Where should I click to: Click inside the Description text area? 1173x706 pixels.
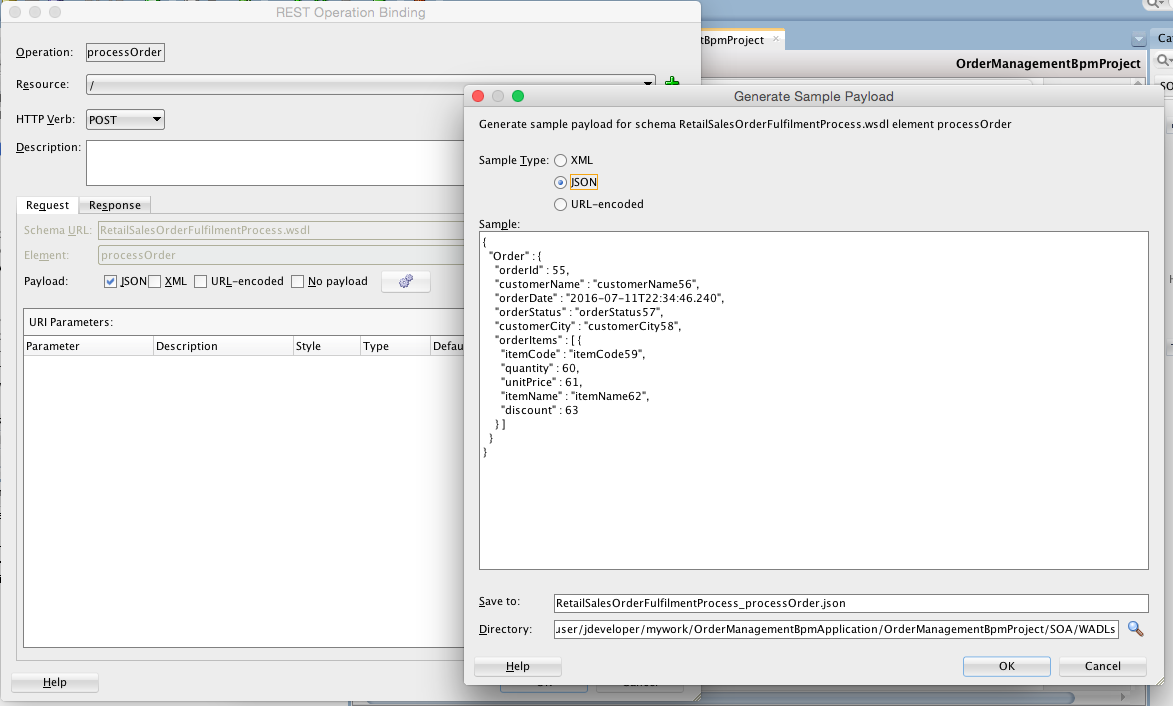[x=280, y=162]
